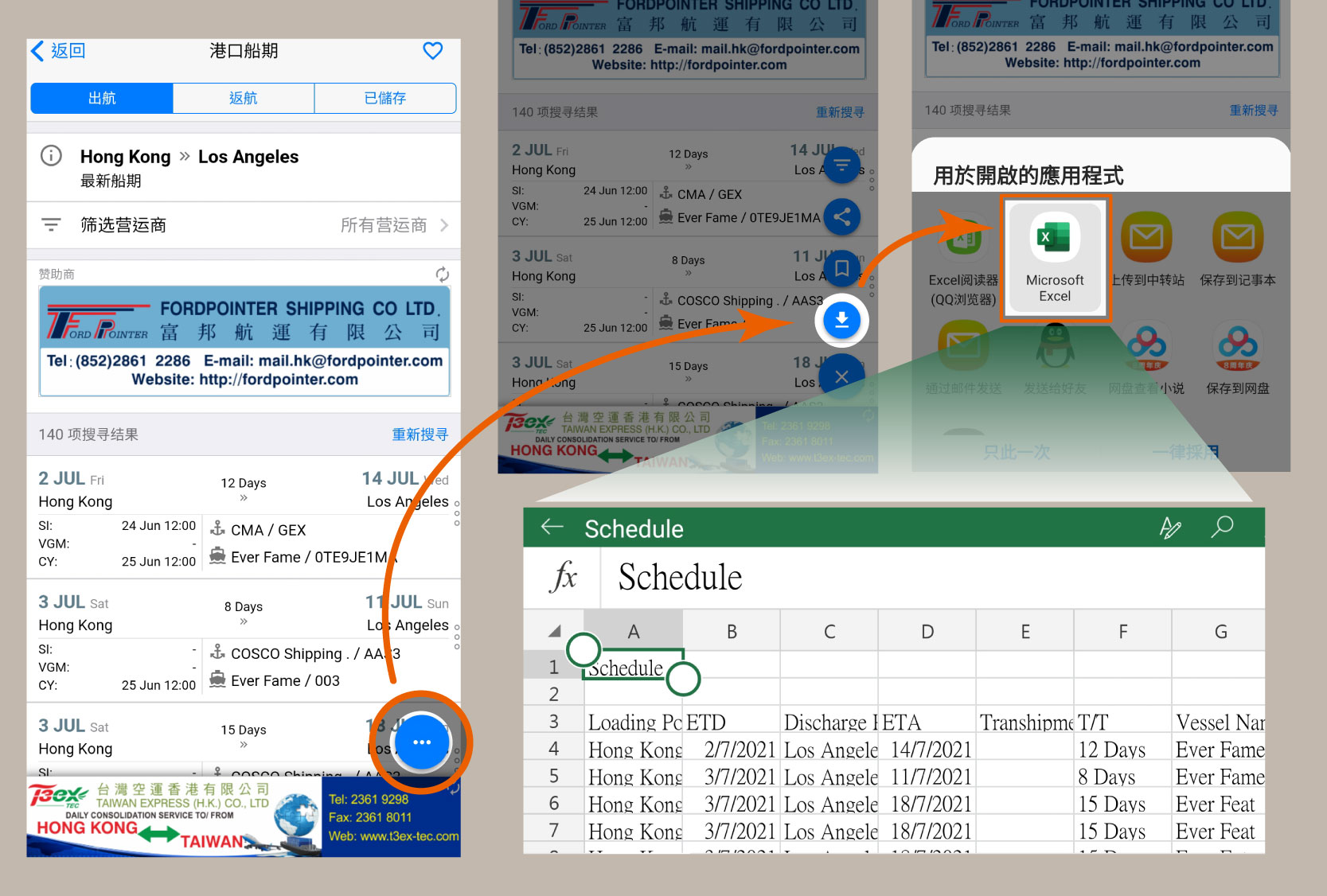Tap the filter floating button in middle screen
This screenshot has width=1327, height=896.
[x=841, y=166]
